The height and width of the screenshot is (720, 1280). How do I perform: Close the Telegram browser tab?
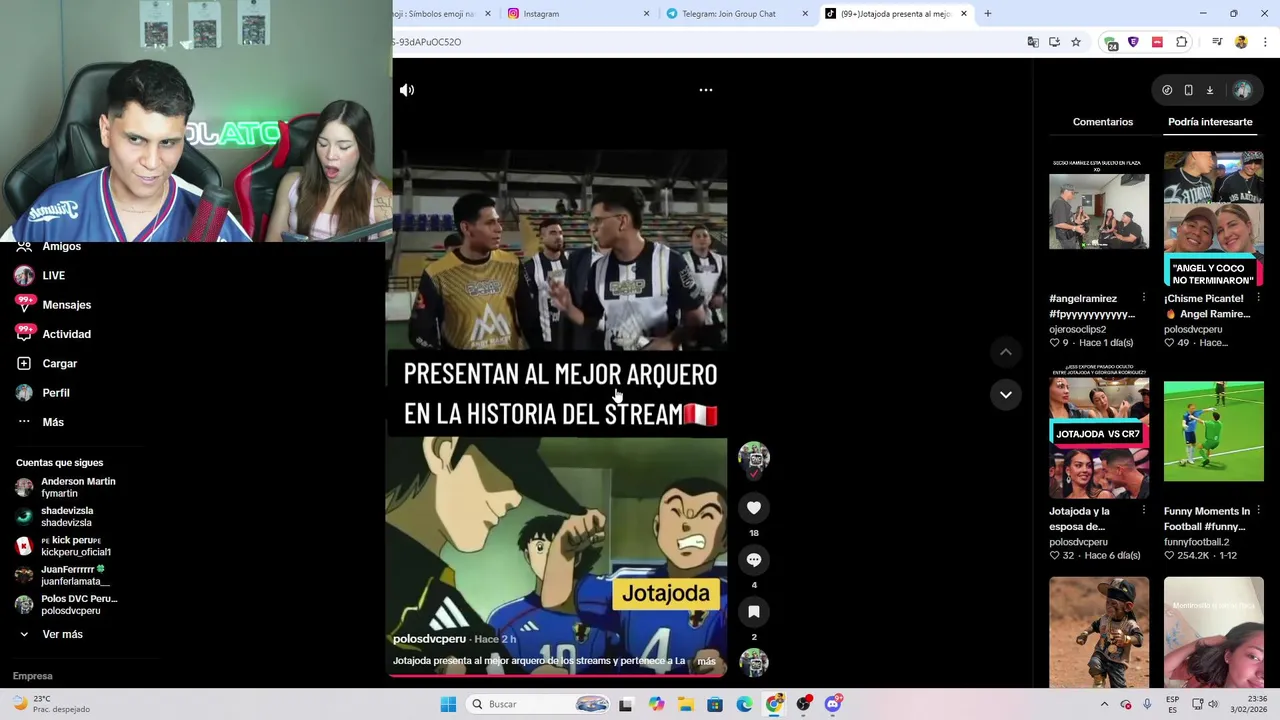click(805, 14)
